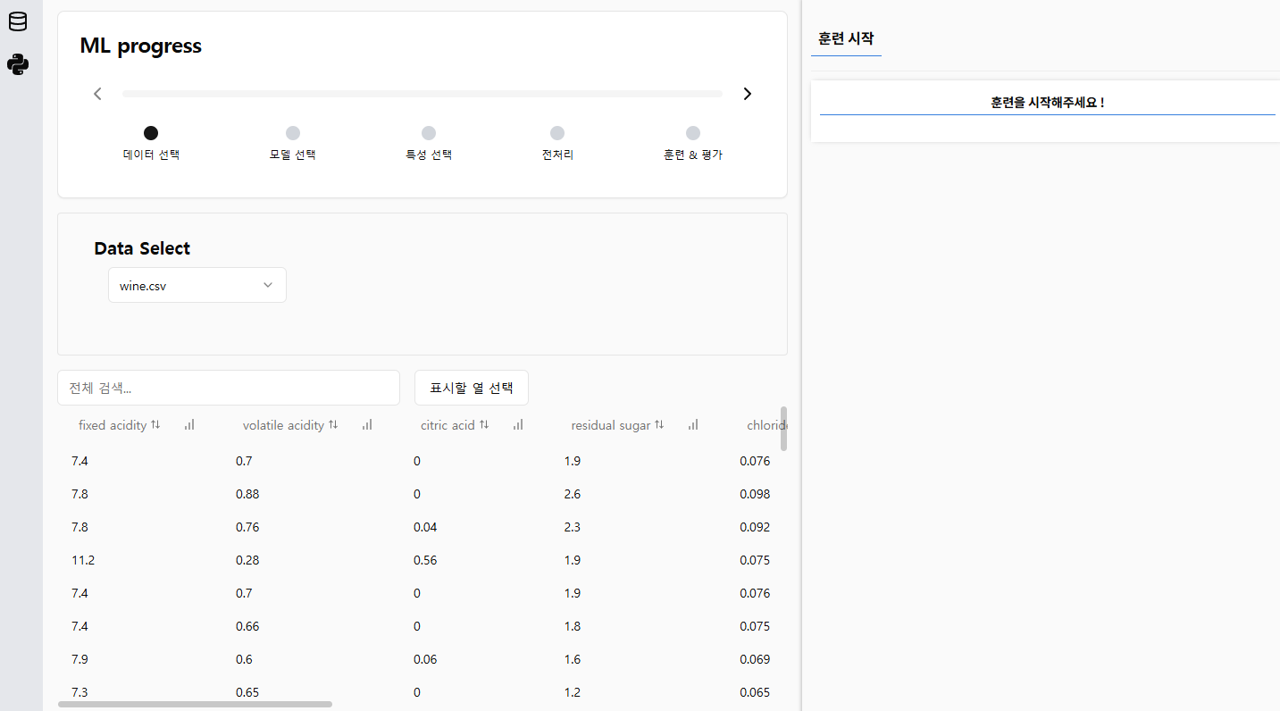Toggle sorting on the fixed acidity column
Image resolution: width=1280 pixels, height=711 pixels.
click(x=156, y=424)
